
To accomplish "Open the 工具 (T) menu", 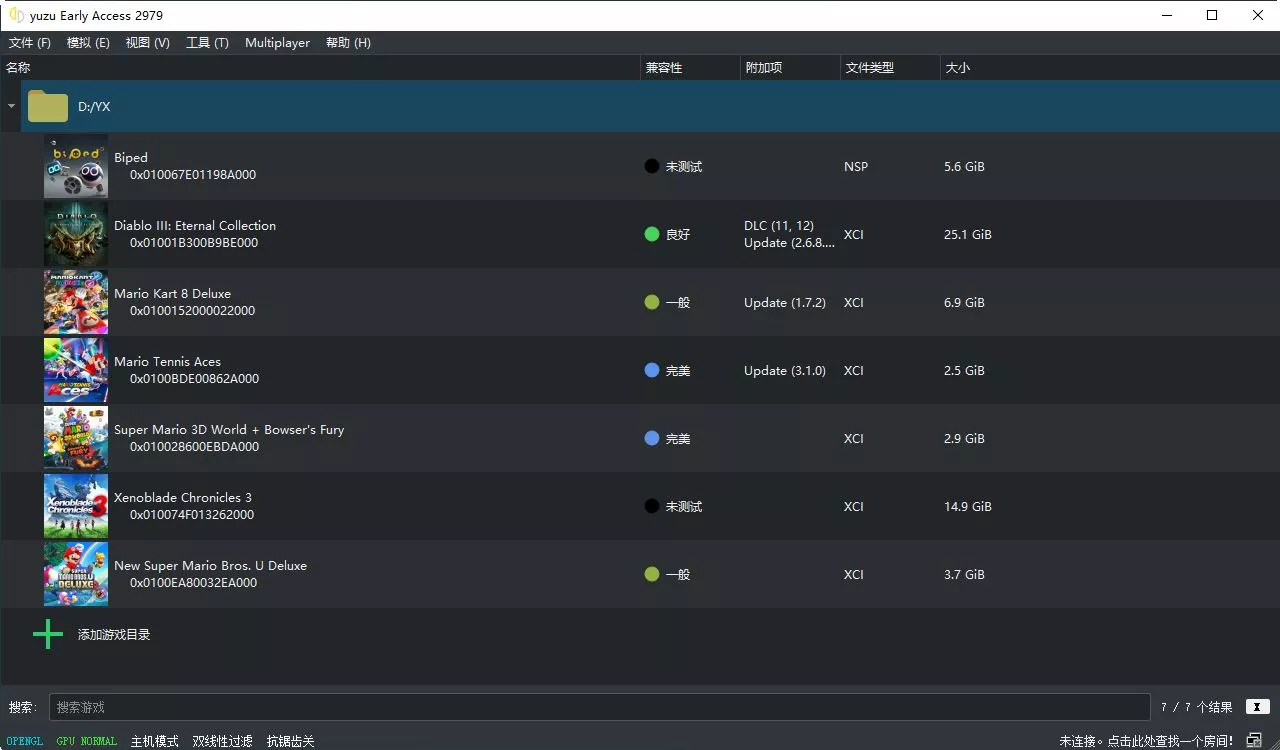I will point(207,43).
